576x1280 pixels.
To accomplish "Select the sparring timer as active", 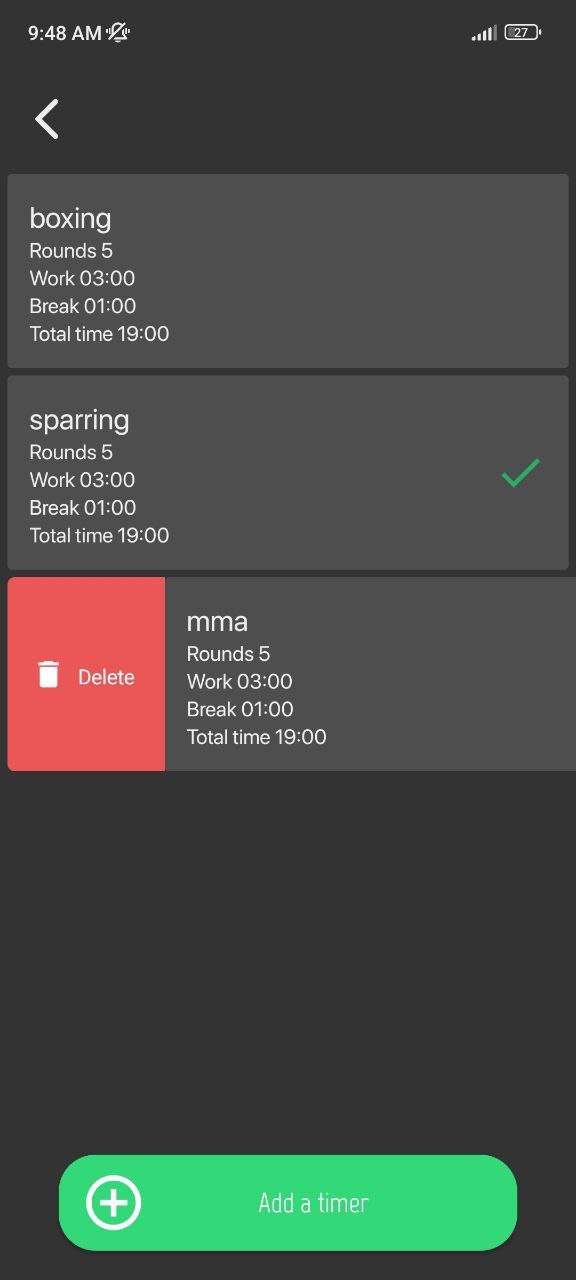I will (288, 472).
